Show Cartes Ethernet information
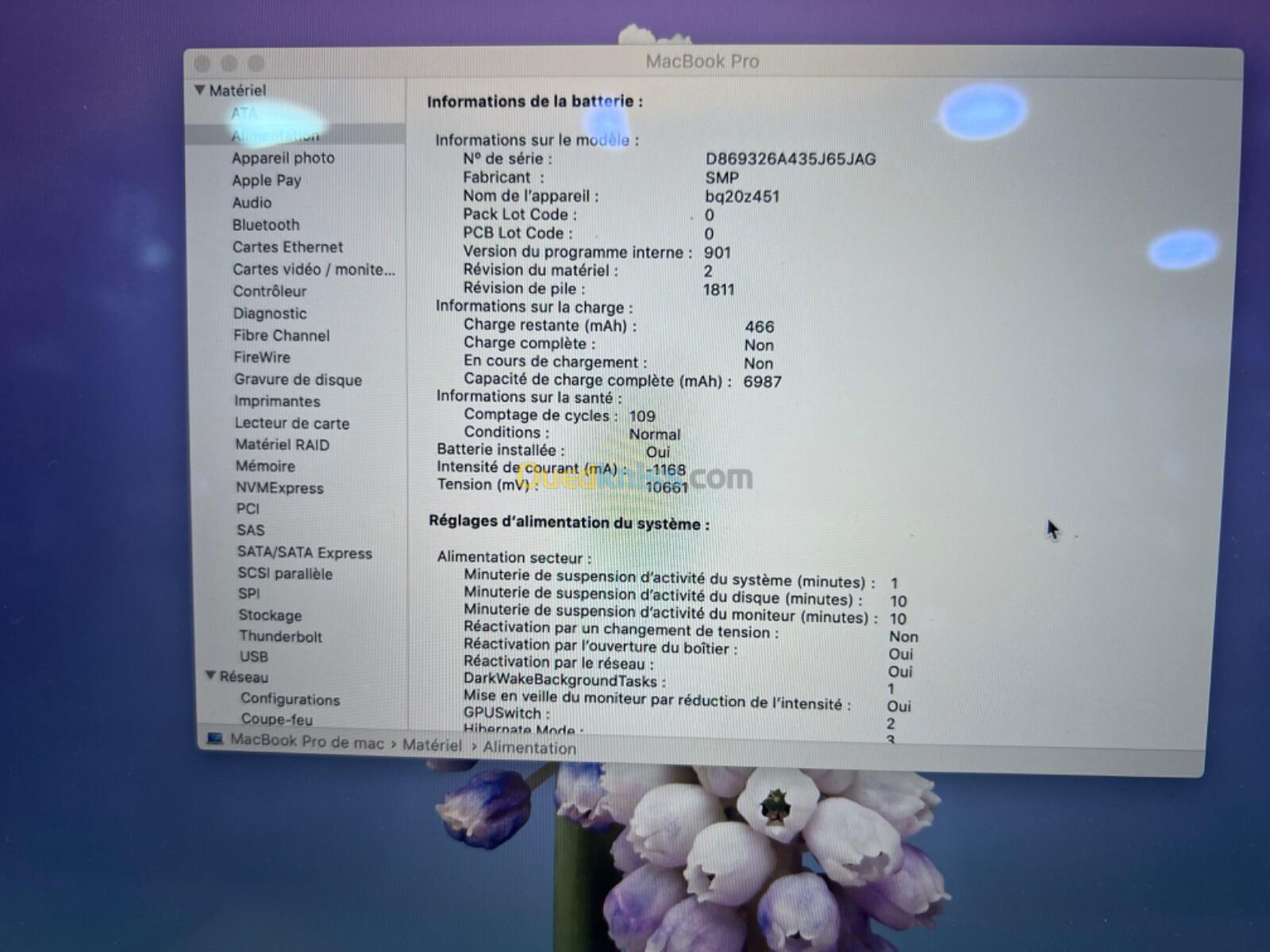 click(287, 247)
